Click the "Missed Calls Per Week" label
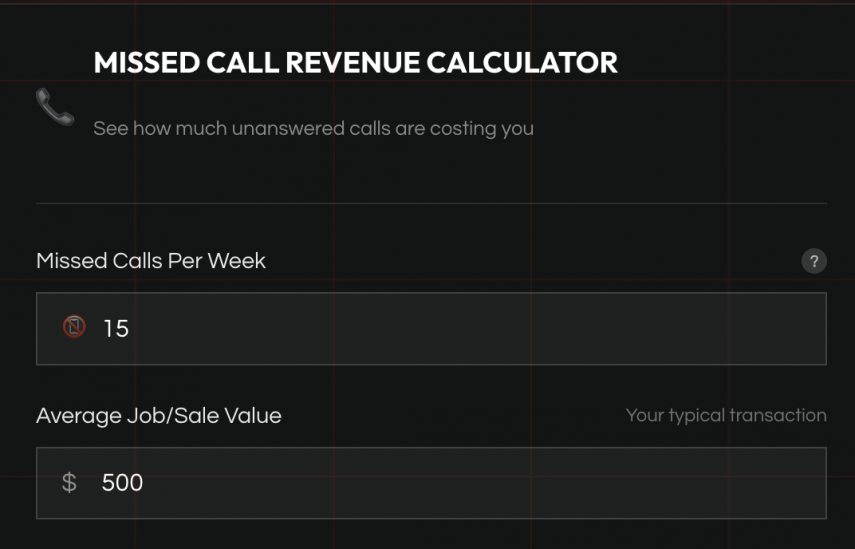The height and width of the screenshot is (549, 855). pyautogui.click(x=151, y=261)
